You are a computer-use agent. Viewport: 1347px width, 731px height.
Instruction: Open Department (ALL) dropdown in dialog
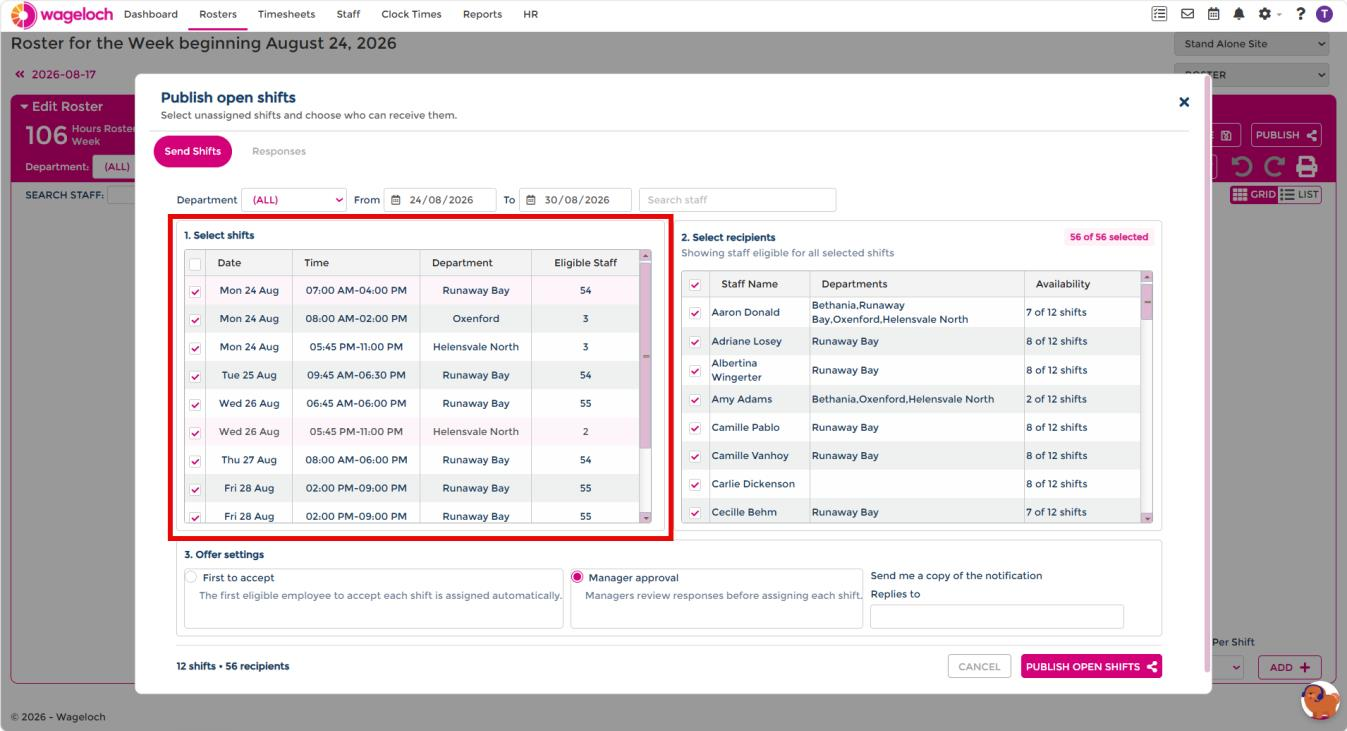(295, 200)
